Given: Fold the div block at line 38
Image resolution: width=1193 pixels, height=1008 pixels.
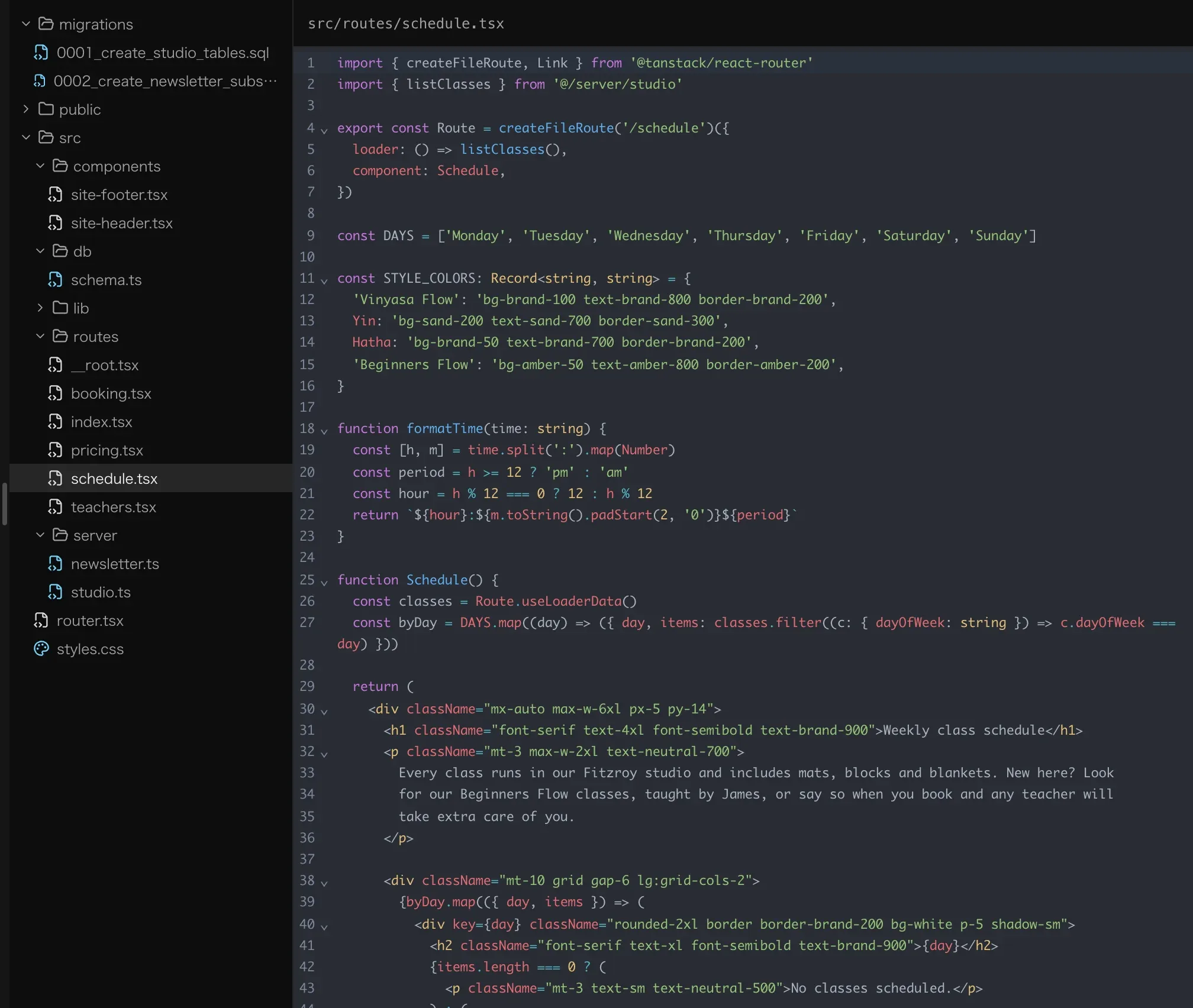Looking at the screenshot, I should click(x=324, y=883).
